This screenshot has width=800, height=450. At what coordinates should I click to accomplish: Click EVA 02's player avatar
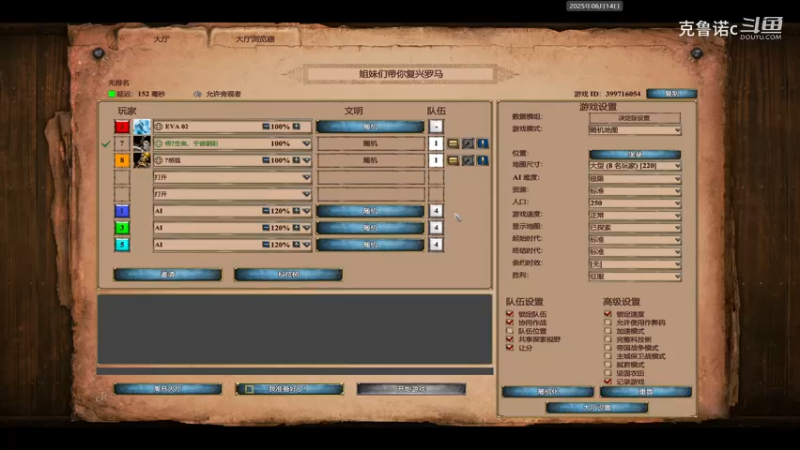142,126
